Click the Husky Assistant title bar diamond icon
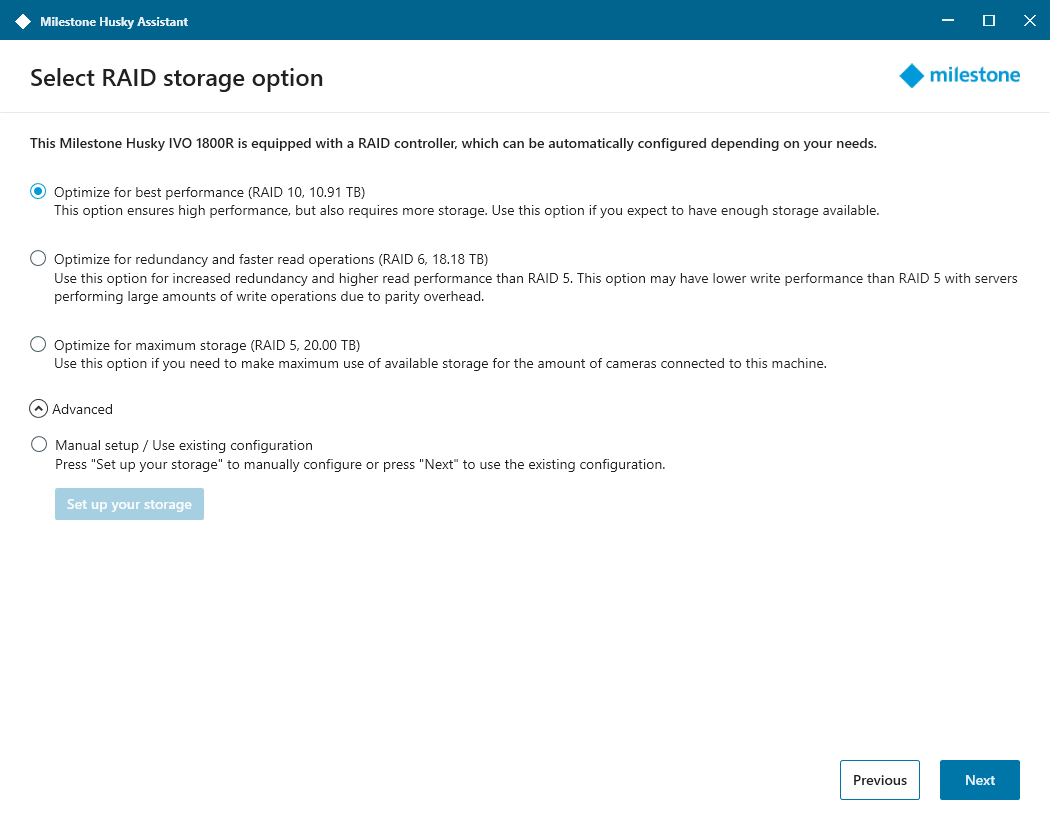Viewport: 1050px width, 830px height. pos(23,21)
